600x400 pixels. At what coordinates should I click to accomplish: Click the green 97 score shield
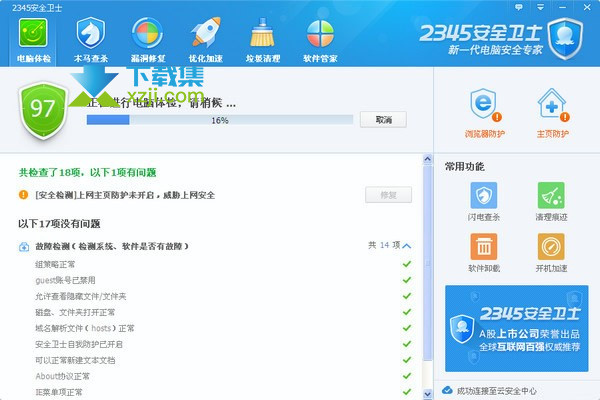(43, 110)
